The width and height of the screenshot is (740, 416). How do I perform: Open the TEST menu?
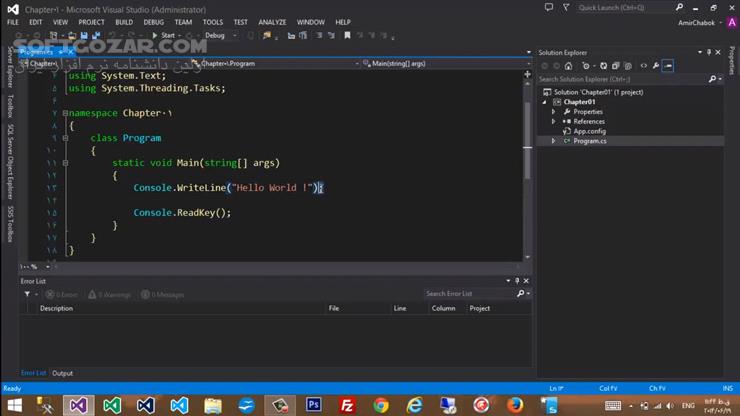(x=240, y=22)
